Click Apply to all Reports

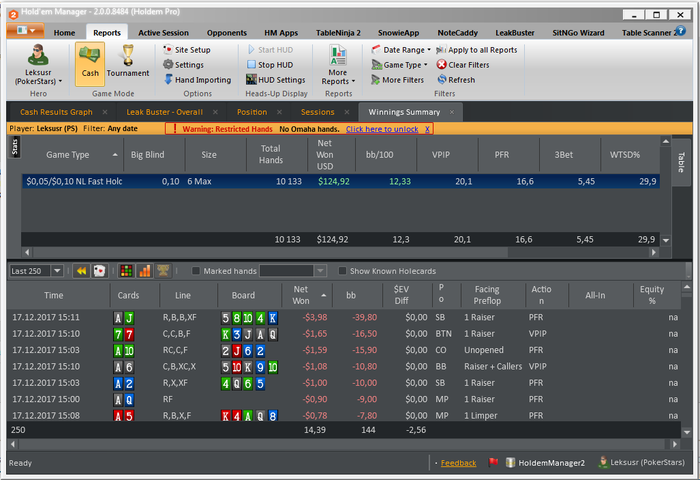[x=477, y=50]
